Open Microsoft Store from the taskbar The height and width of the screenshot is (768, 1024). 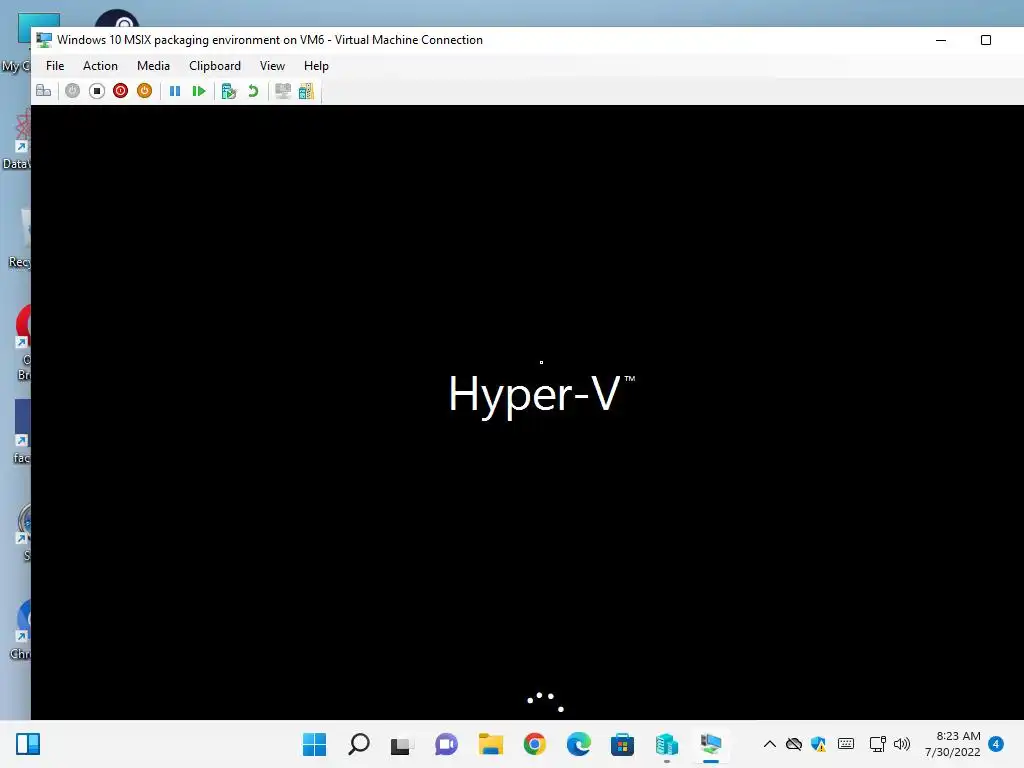tap(622, 744)
